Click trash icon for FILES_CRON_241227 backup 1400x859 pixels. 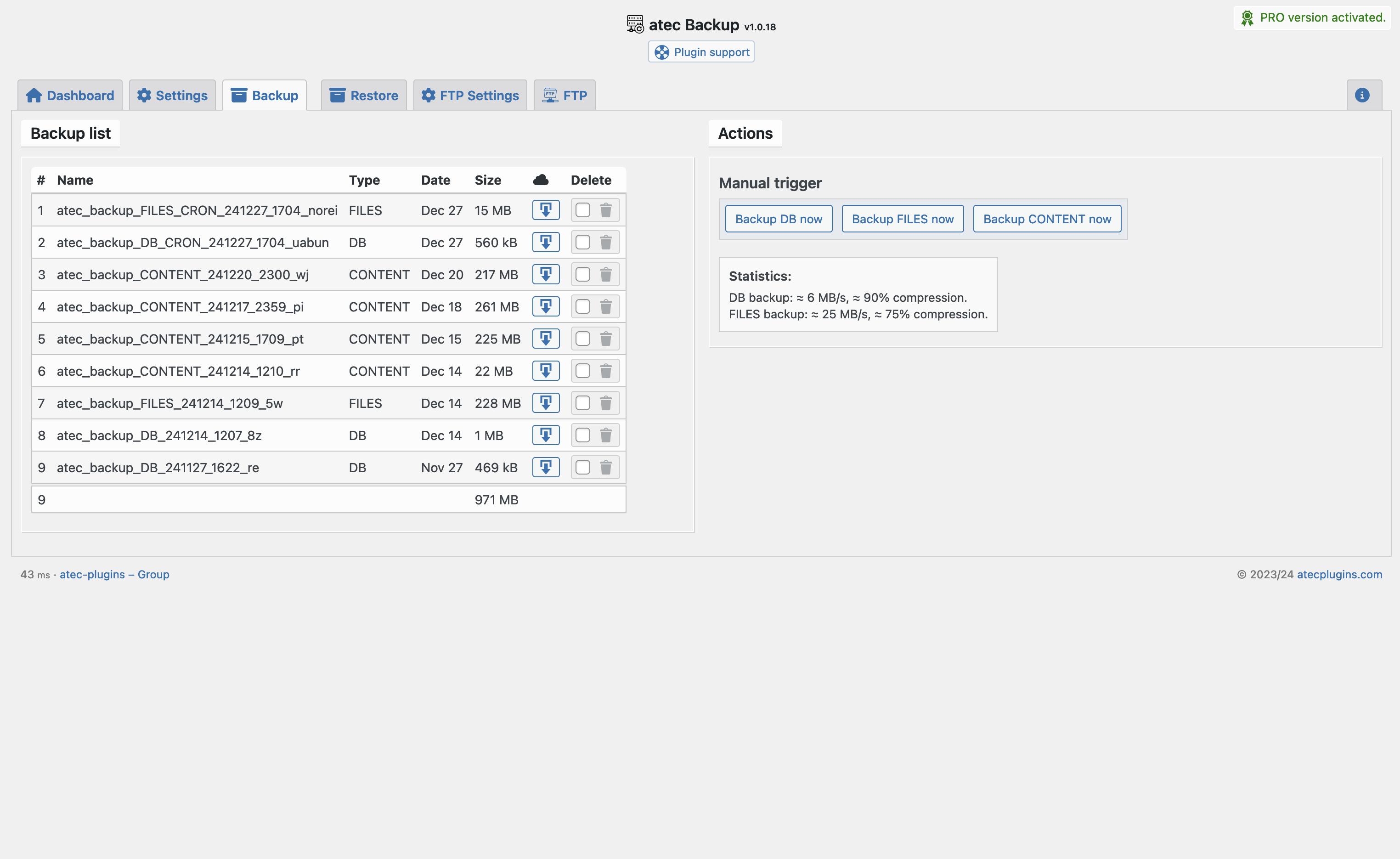coord(606,210)
